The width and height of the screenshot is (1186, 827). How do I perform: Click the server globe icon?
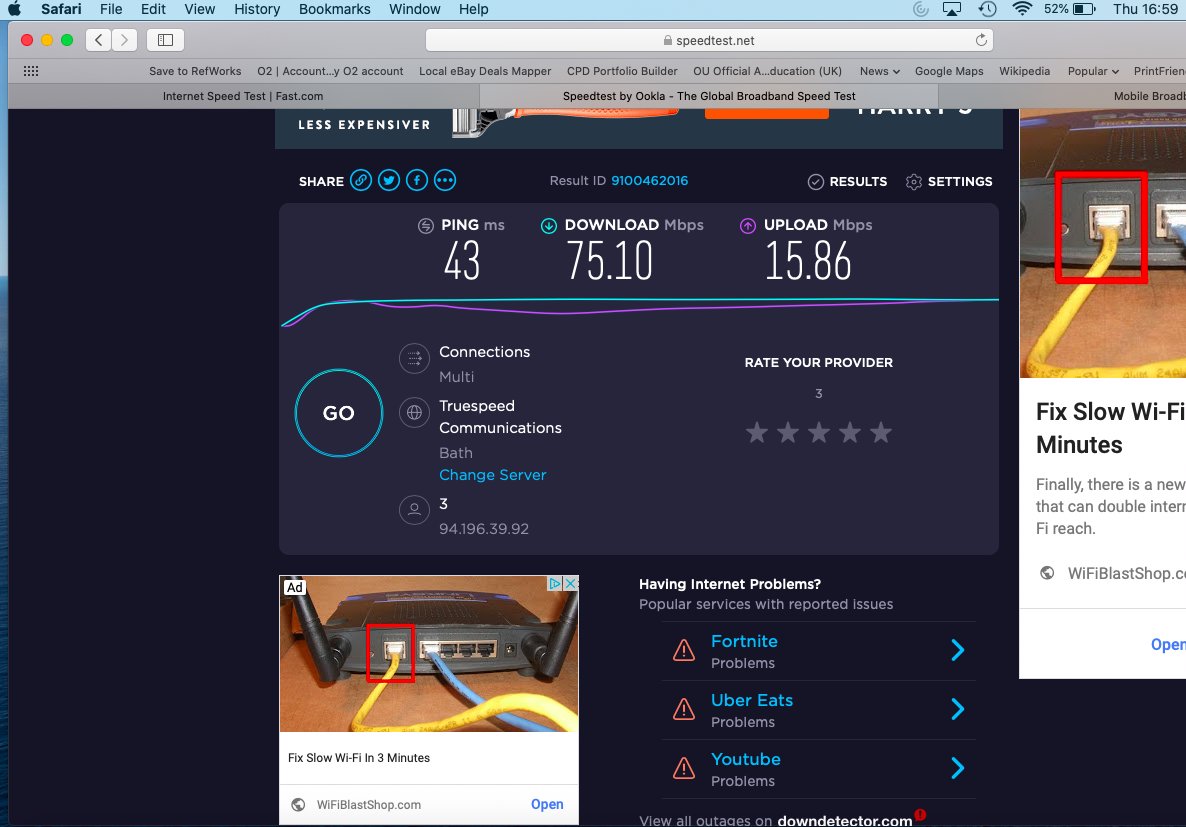click(x=414, y=412)
